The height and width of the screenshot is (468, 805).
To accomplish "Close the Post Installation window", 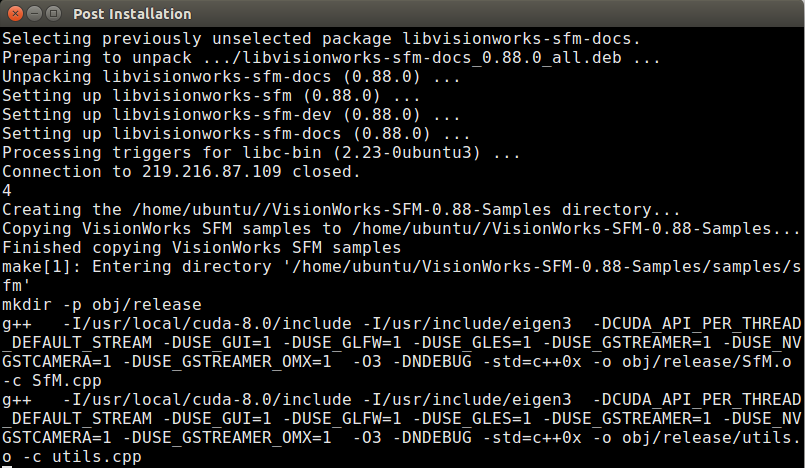I will 15,13.
